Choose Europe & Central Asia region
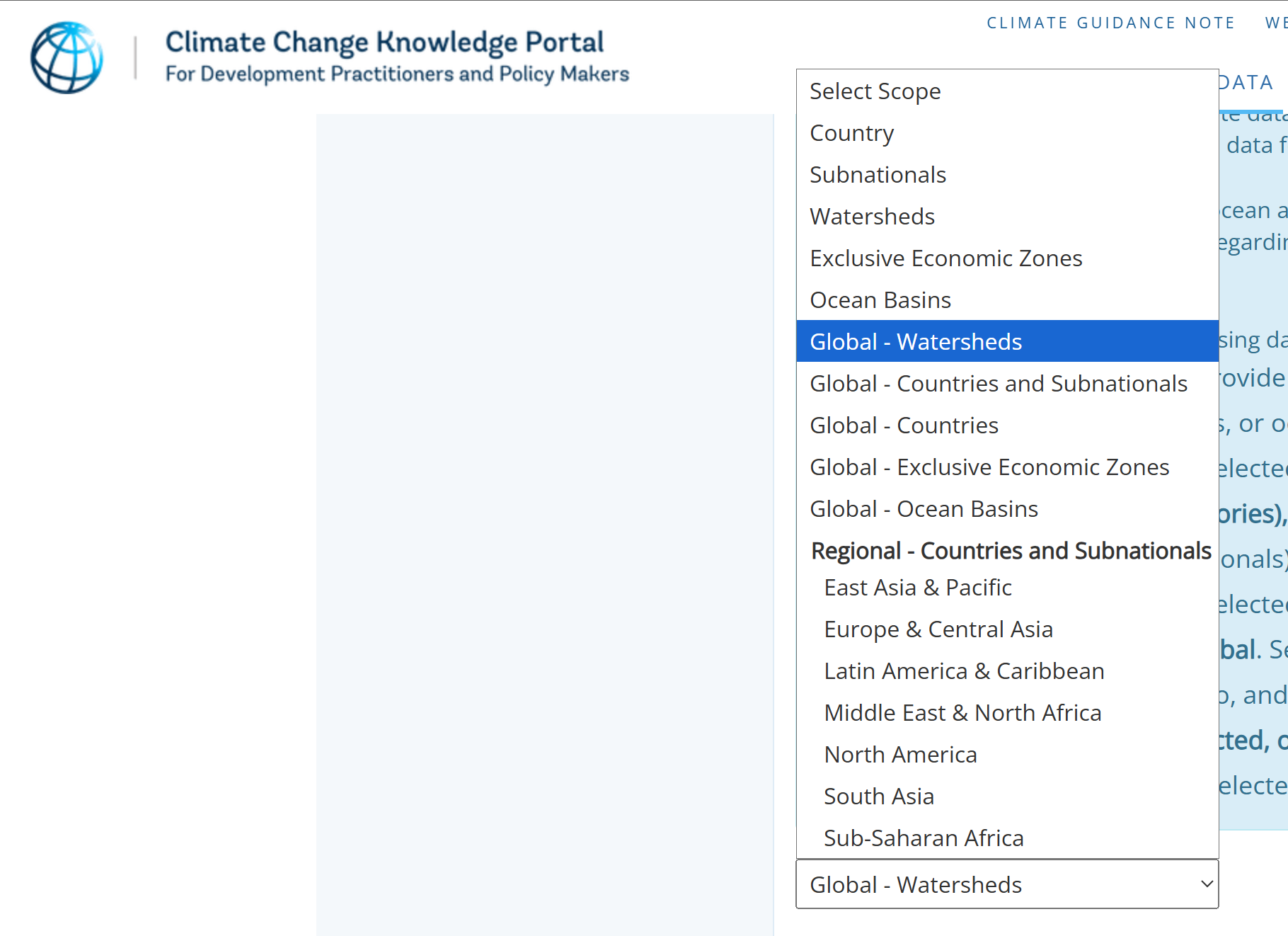 [938, 629]
